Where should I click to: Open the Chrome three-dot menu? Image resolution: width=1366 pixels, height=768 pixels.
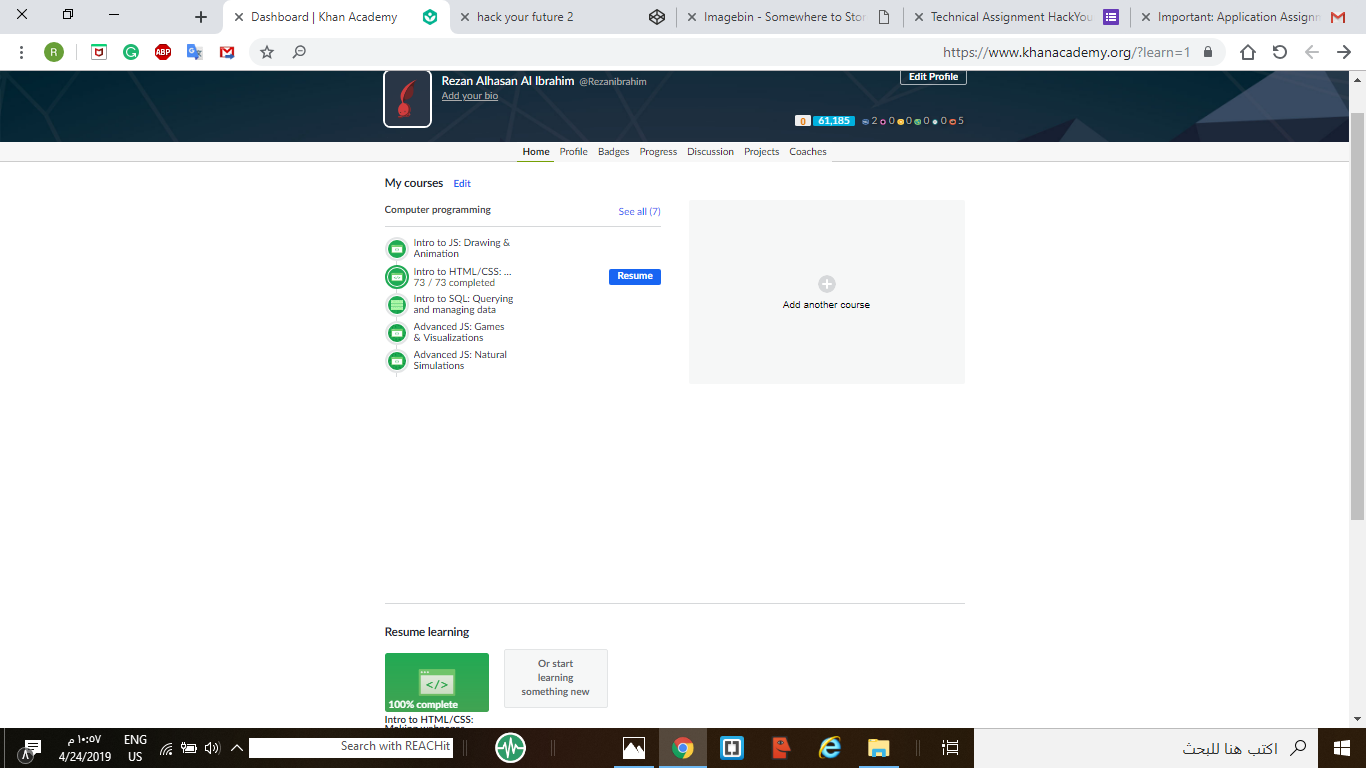coord(22,52)
